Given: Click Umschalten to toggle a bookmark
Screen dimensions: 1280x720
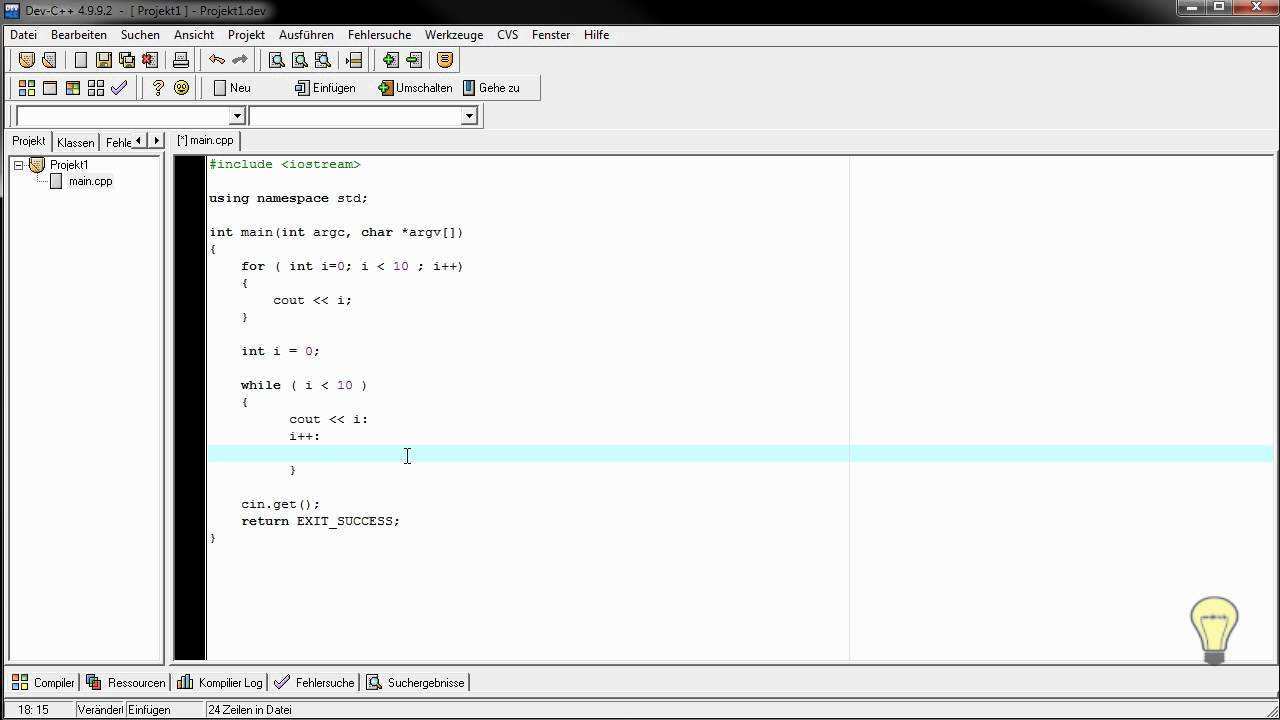Looking at the screenshot, I should click(415, 88).
